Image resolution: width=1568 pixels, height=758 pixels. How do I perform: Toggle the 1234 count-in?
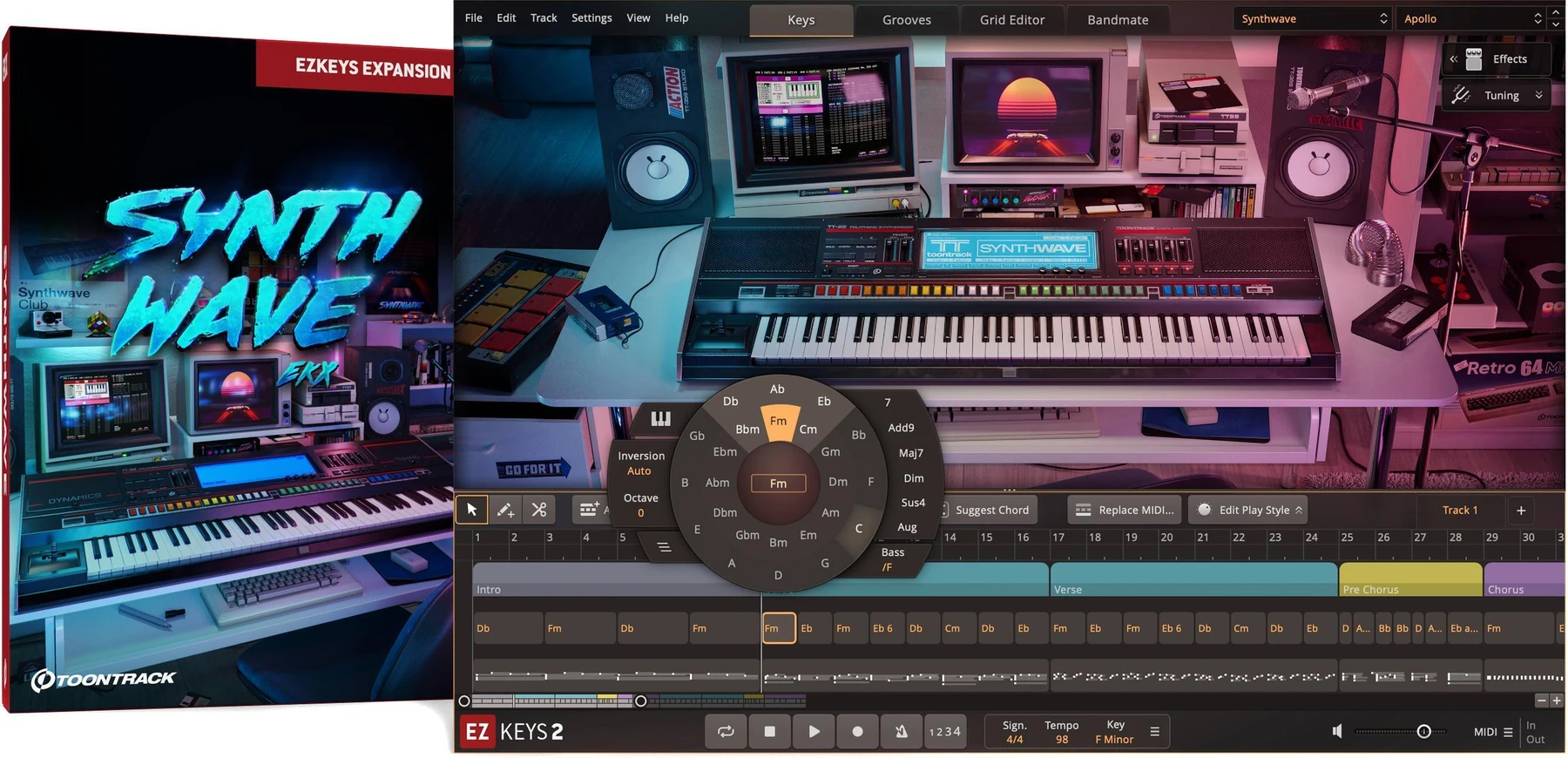coord(945,732)
